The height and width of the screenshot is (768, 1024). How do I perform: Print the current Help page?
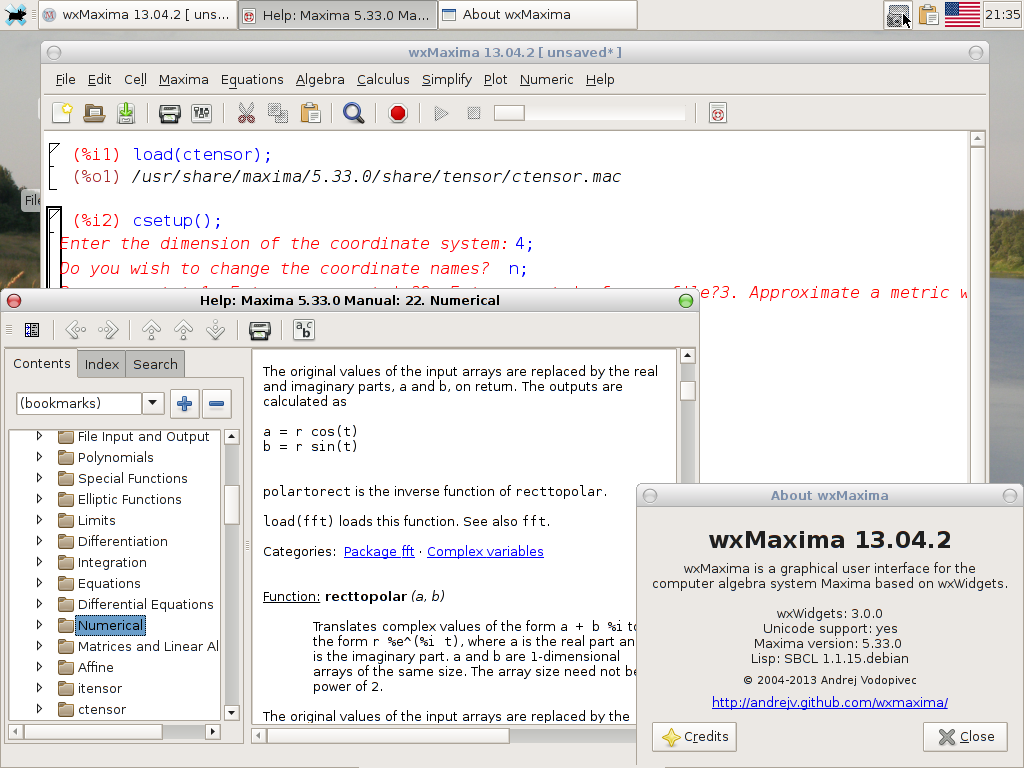tap(260, 330)
